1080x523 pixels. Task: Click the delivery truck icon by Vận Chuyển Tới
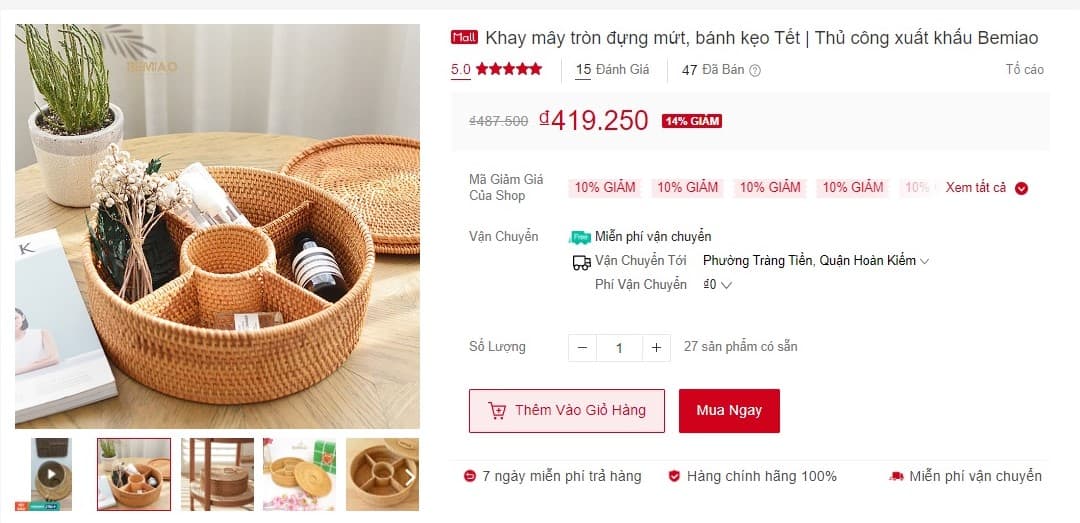click(x=581, y=262)
